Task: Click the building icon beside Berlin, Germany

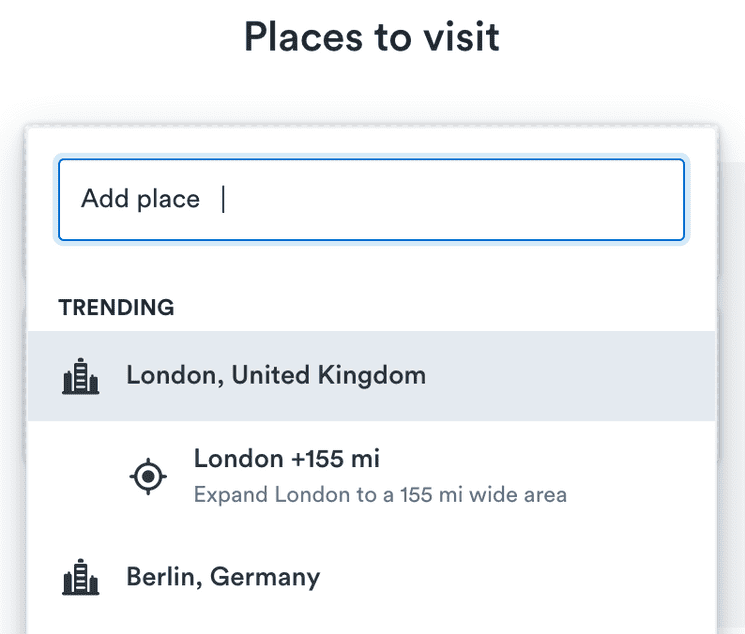Action: point(81,578)
